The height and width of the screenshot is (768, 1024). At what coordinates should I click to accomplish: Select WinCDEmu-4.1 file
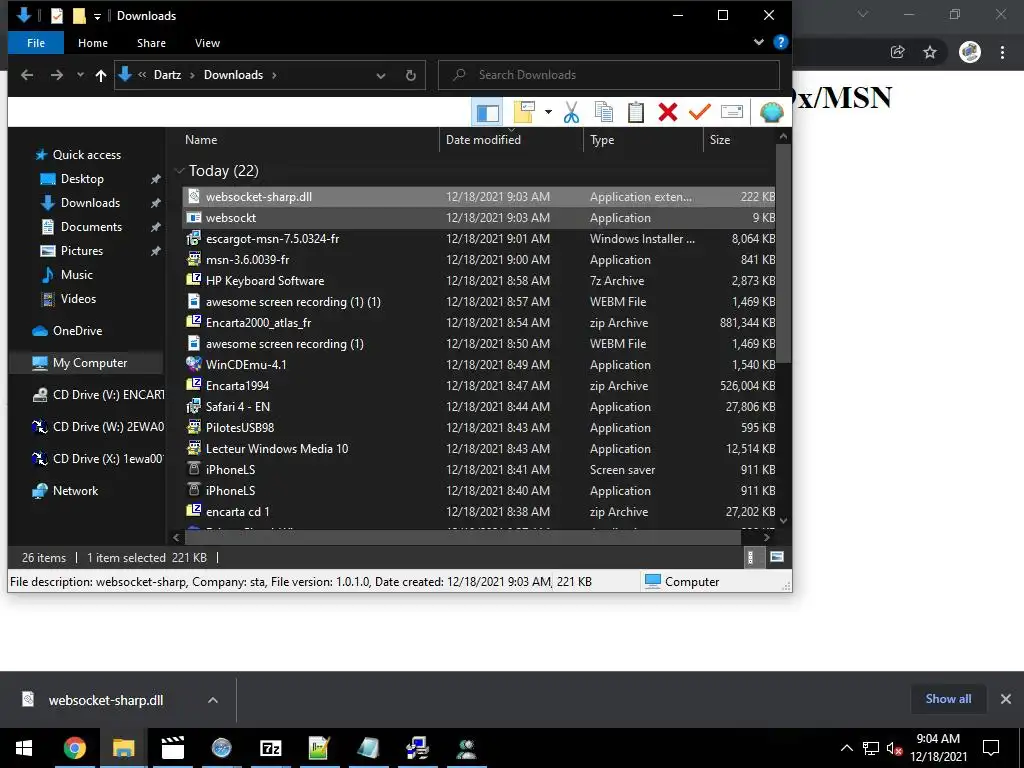[x=479, y=364]
